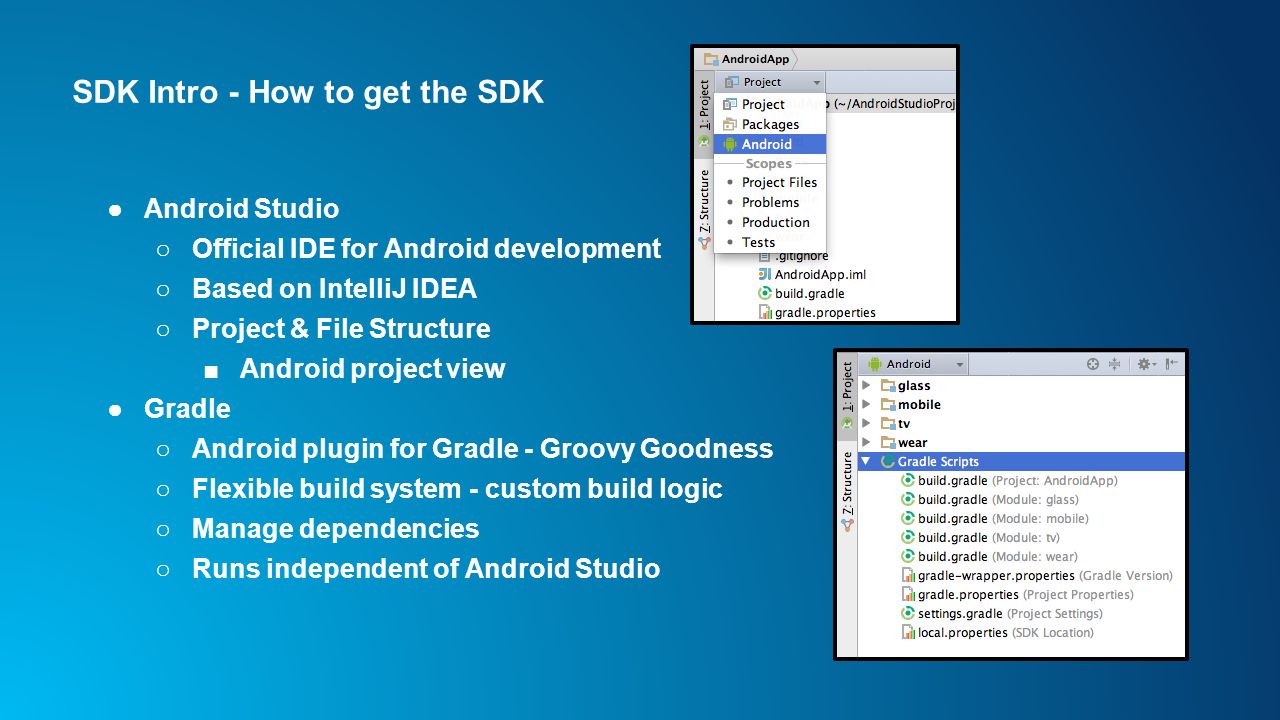Open gradle.properties (Project Properties)
This screenshot has width=1280, height=720.
(x=1017, y=594)
